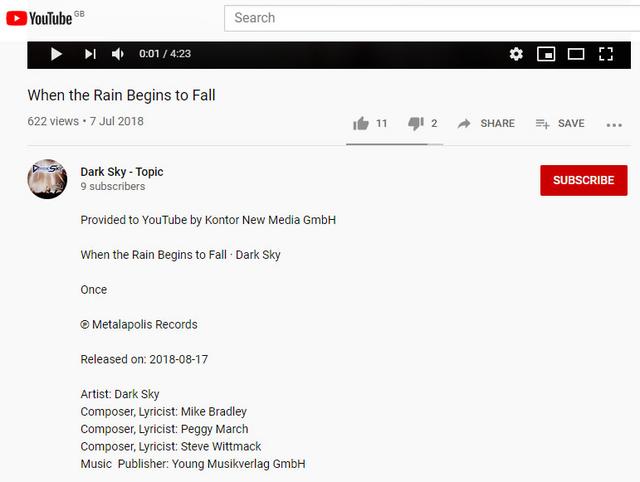Viewport: 640px width, 482px height.
Task: Select the Provided to YouTube by Kontor line
Action: (208, 220)
